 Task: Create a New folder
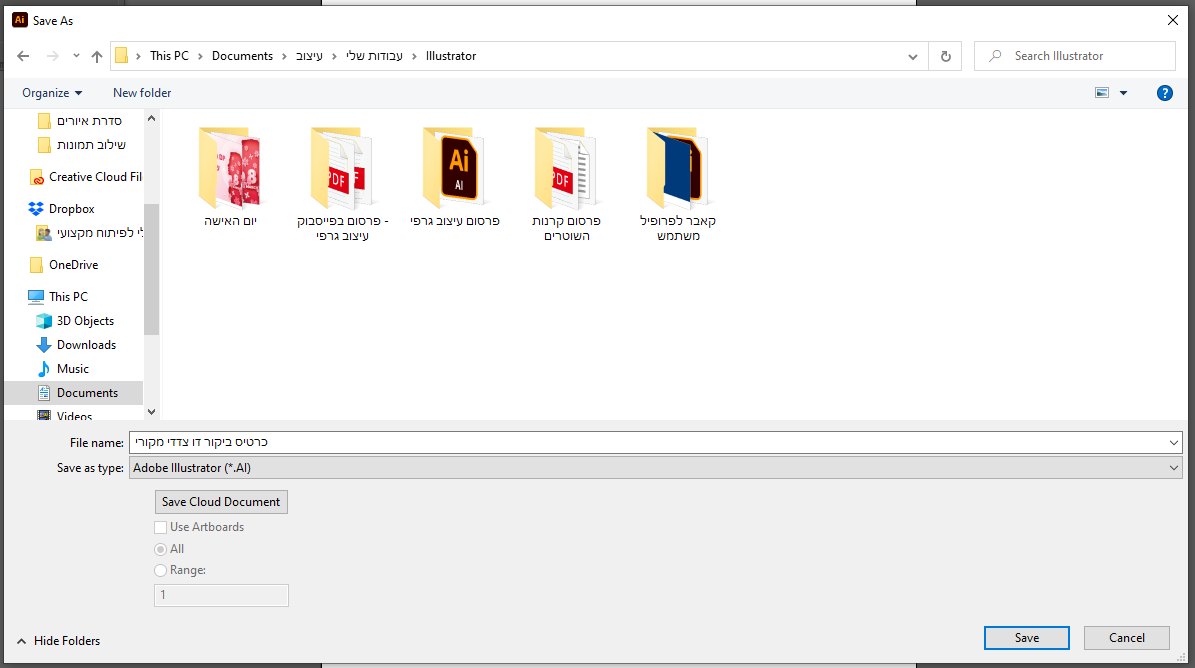tap(142, 93)
